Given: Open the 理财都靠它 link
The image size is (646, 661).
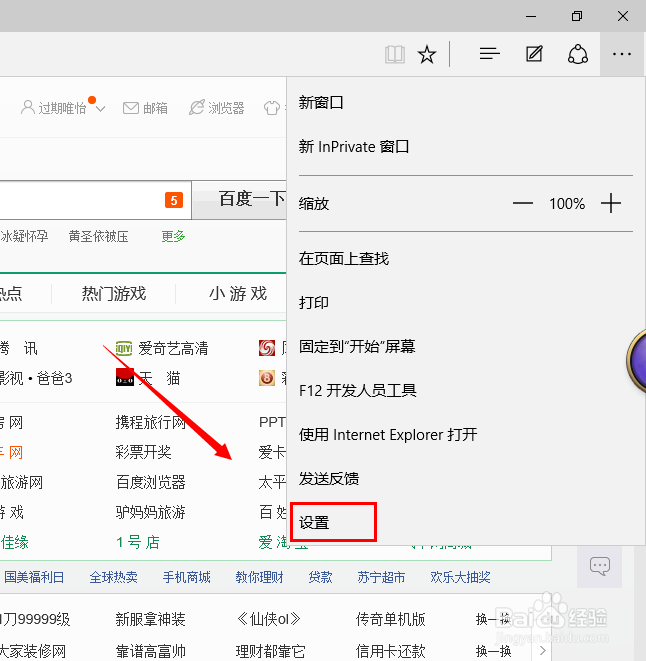Looking at the screenshot, I should coord(270,651).
